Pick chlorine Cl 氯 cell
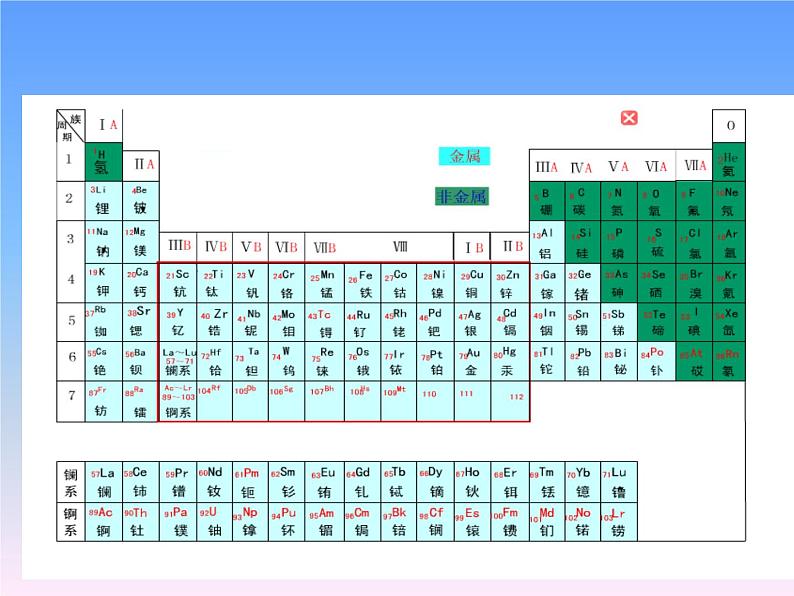 (694, 242)
